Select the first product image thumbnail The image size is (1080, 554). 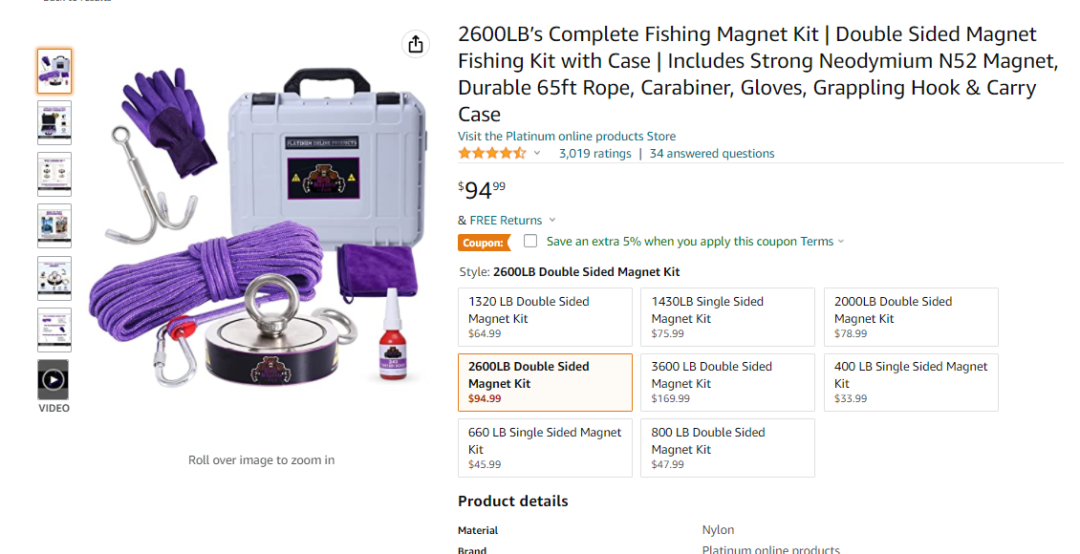pos(54,70)
